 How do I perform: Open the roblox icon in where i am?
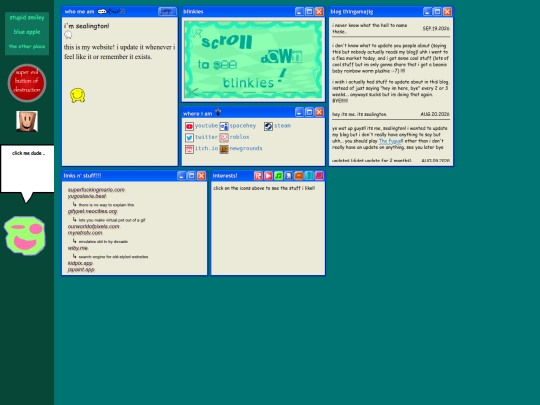[x=224, y=138]
